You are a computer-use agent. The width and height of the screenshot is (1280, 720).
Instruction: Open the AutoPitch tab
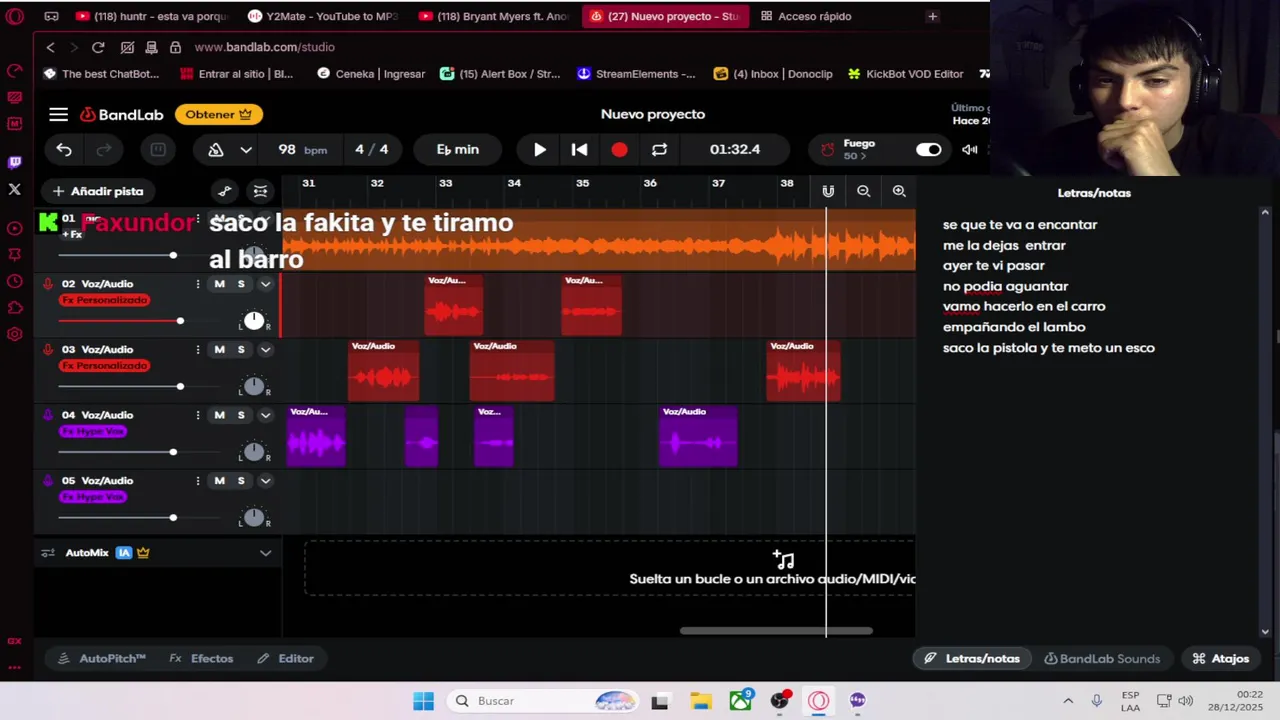tap(102, 658)
